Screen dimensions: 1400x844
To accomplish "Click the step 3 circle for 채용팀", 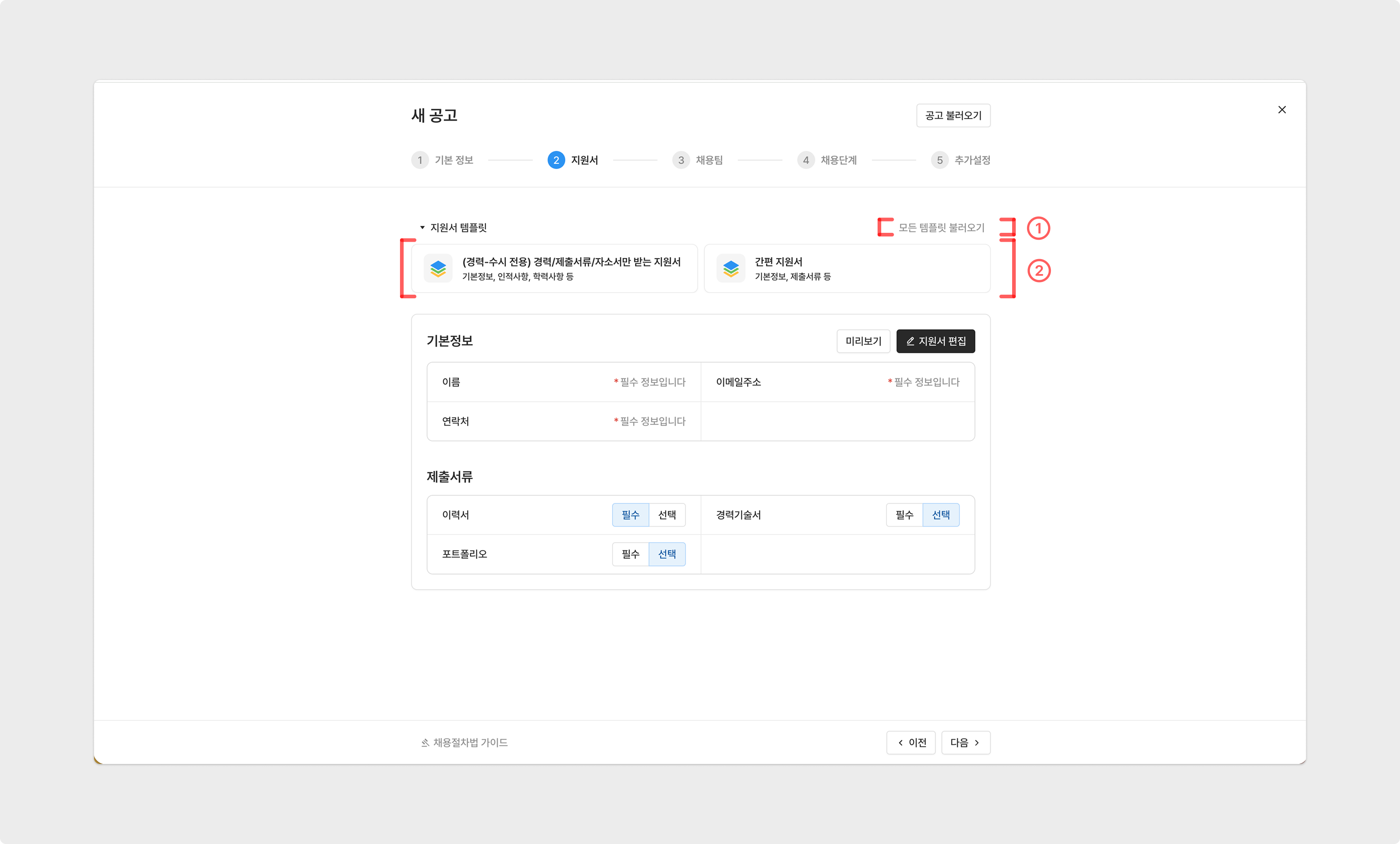I will tap(681, 160).
